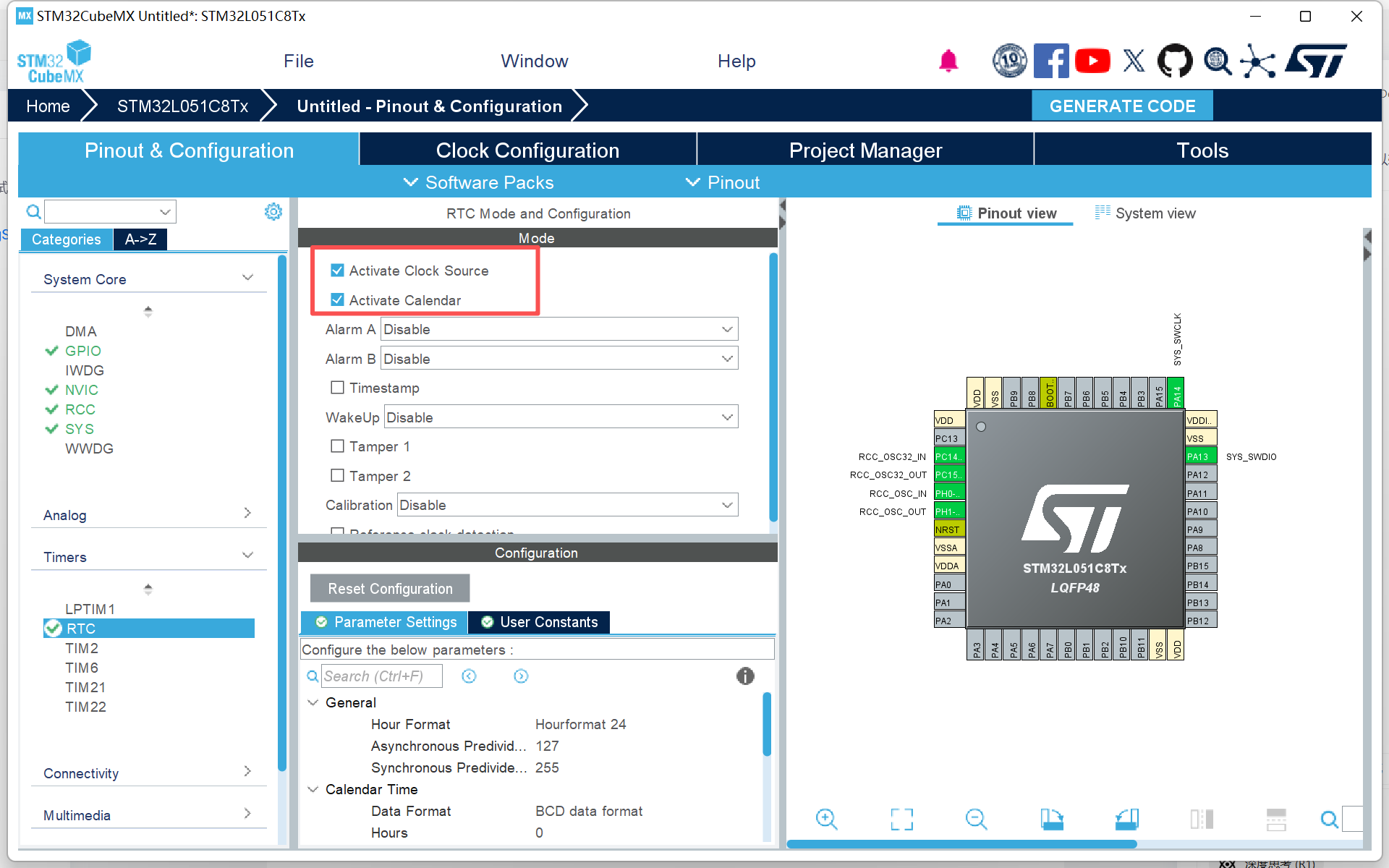Image resolution: width=1389 pixels, height=868 pixels.
Task: Go to previous parameter search result
Action: coord(469,676)
